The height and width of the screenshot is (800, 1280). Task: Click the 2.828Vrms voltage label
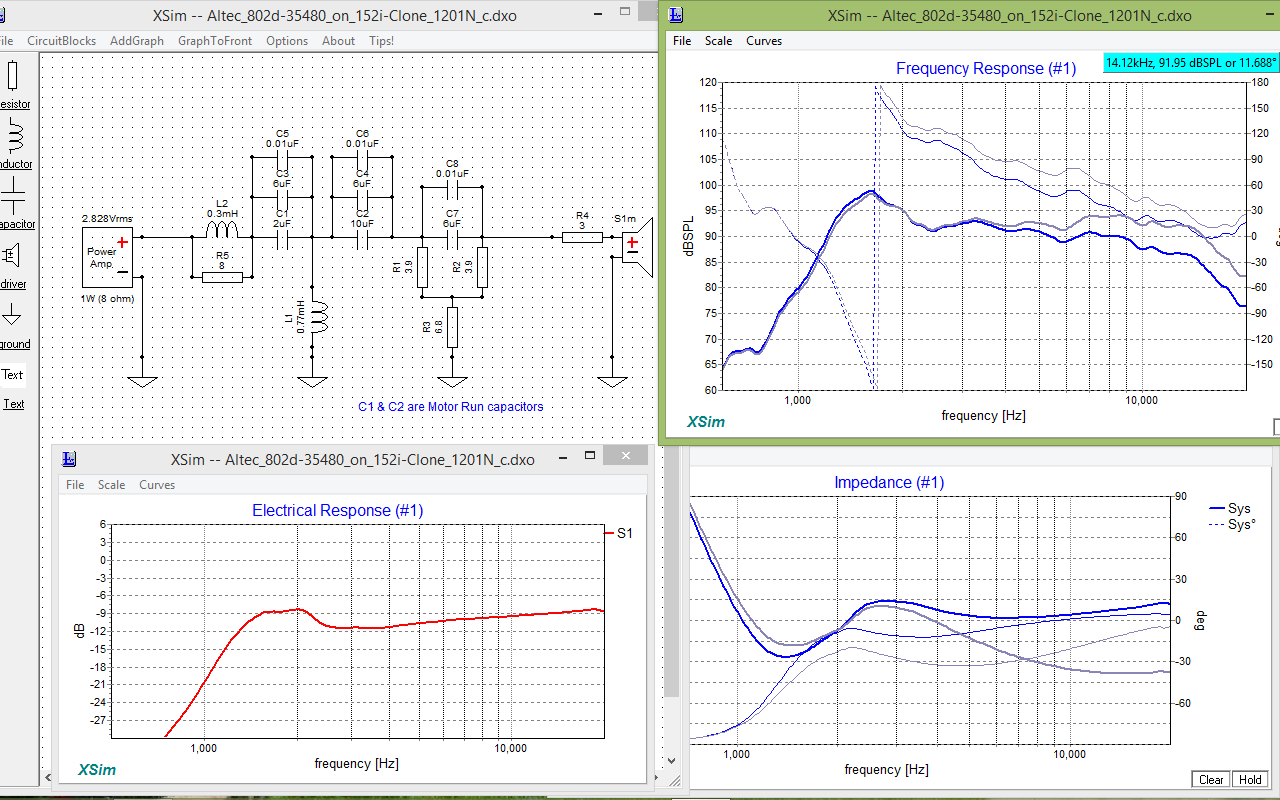(108, 218)
